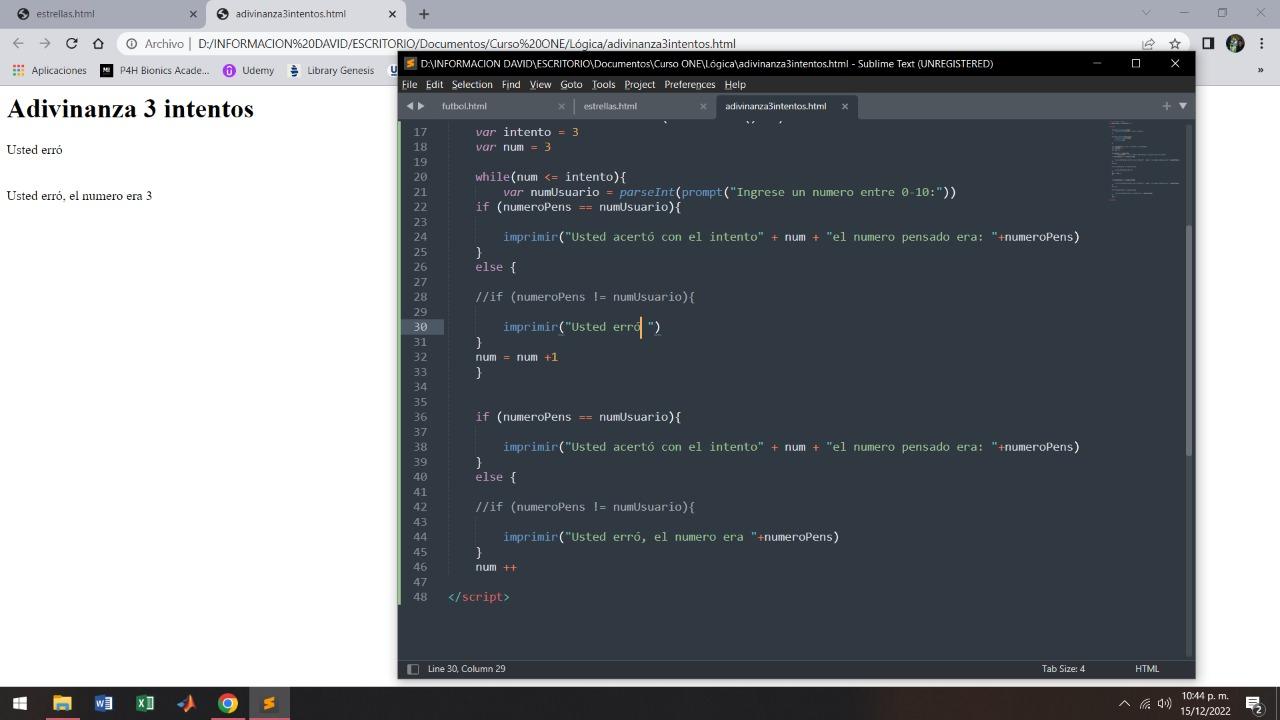Click the closing </script> tag
The width and height of the screenshot is (1280, 720).
click(479, 597)
